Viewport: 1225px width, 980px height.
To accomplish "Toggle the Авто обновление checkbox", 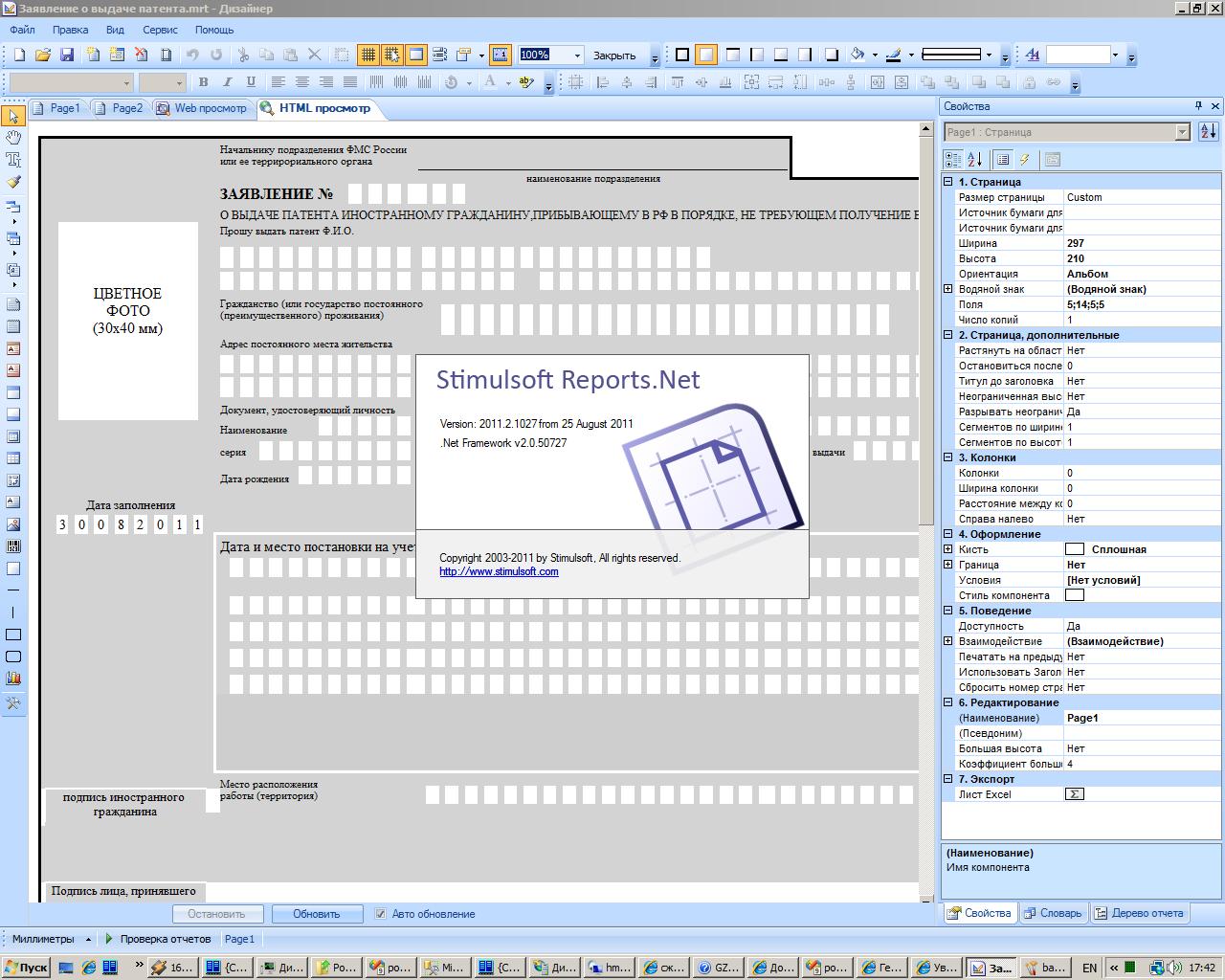I will tap(381, 914).
